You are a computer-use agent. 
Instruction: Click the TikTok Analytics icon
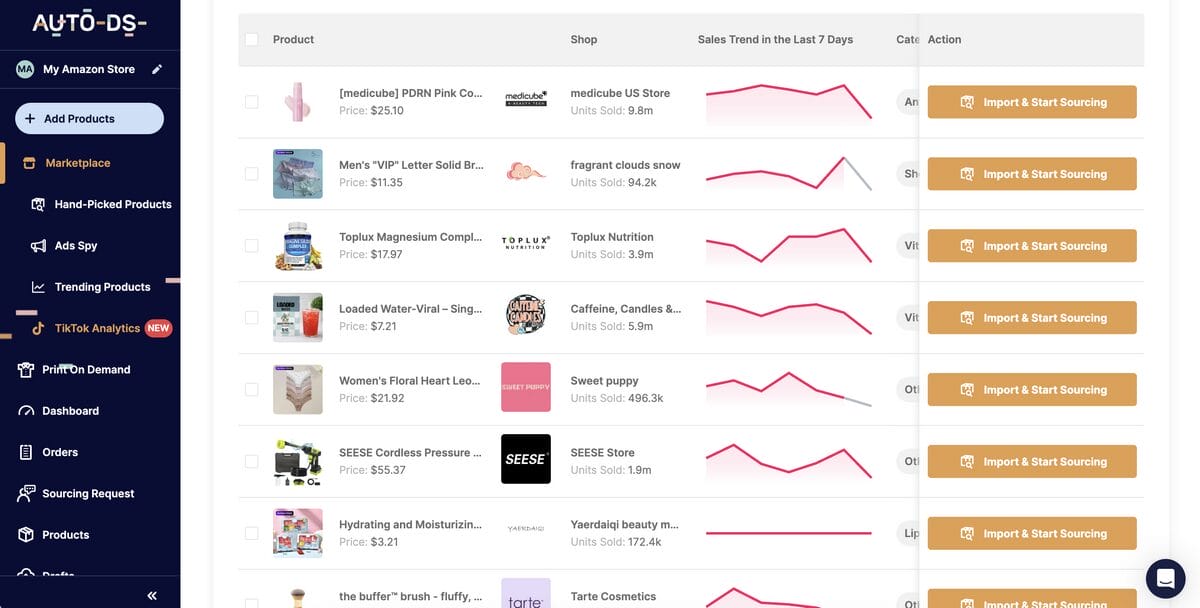click(x=38, y=328)
